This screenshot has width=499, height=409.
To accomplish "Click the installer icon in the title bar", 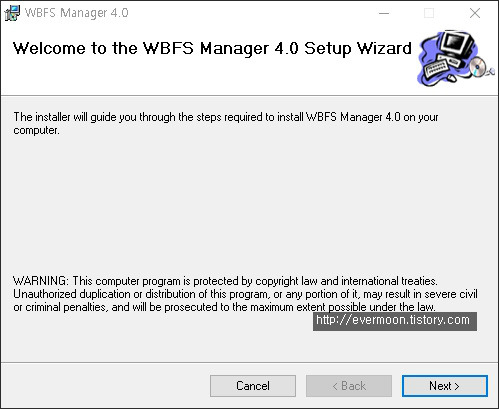I will point(12,13).
